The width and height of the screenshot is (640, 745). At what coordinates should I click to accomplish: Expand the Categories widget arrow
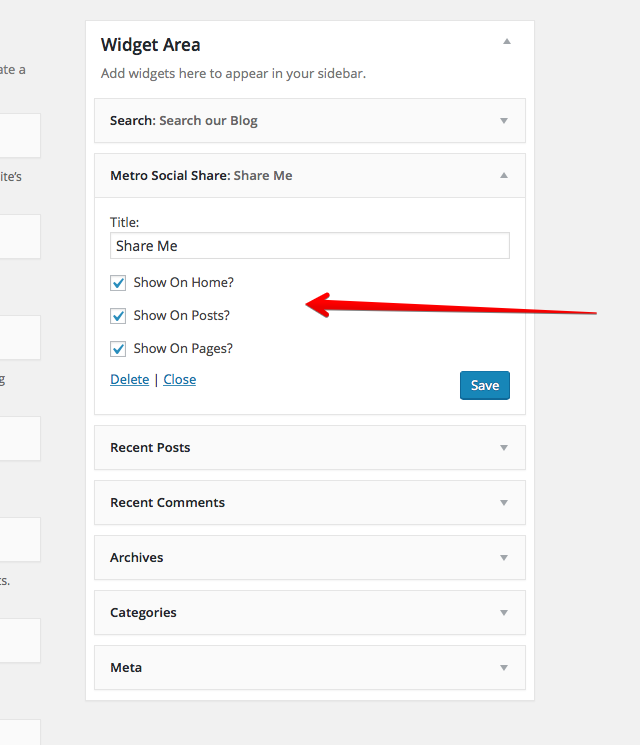[x=504, y=612]
